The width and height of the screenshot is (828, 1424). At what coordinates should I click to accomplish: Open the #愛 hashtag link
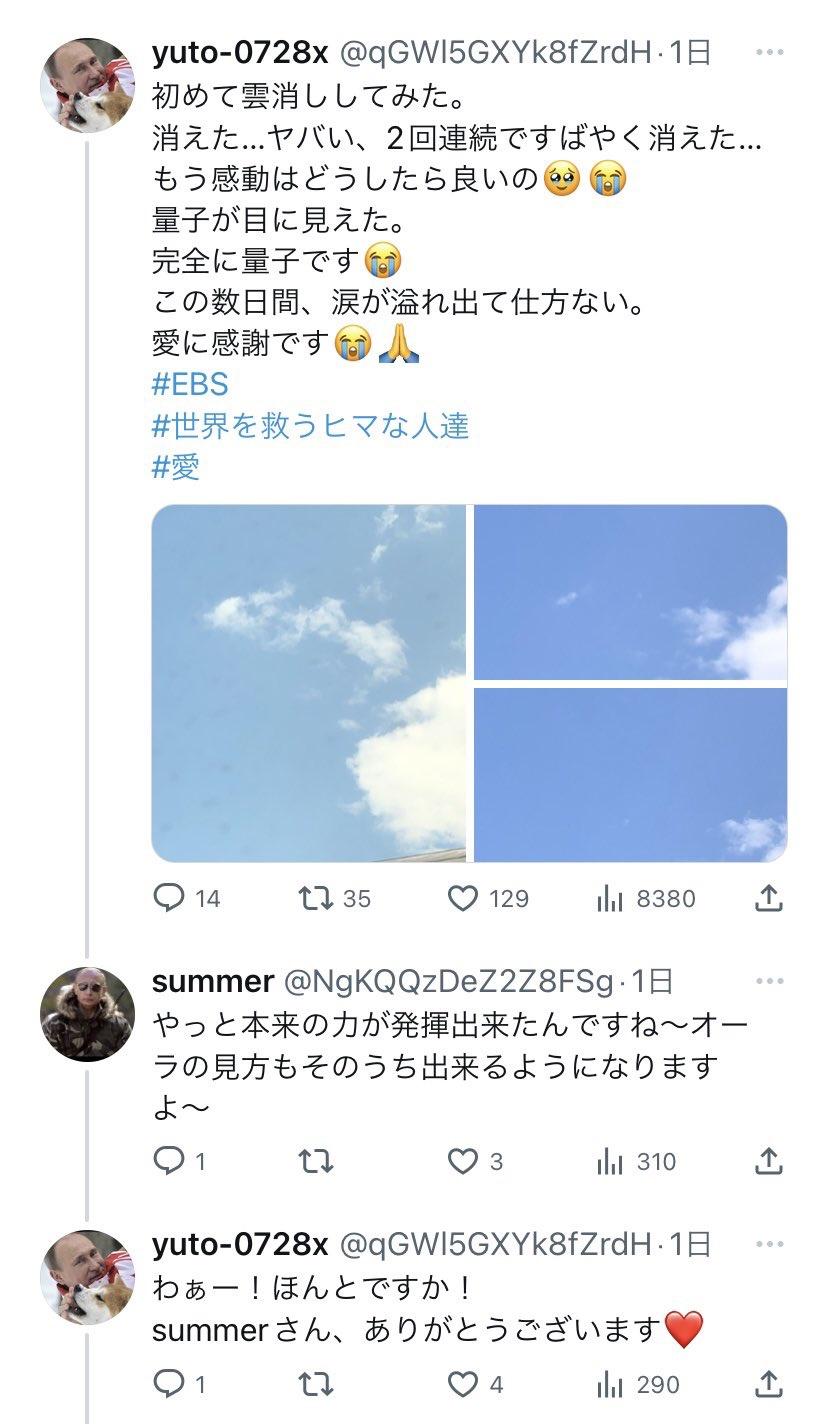tap(176, 467)
